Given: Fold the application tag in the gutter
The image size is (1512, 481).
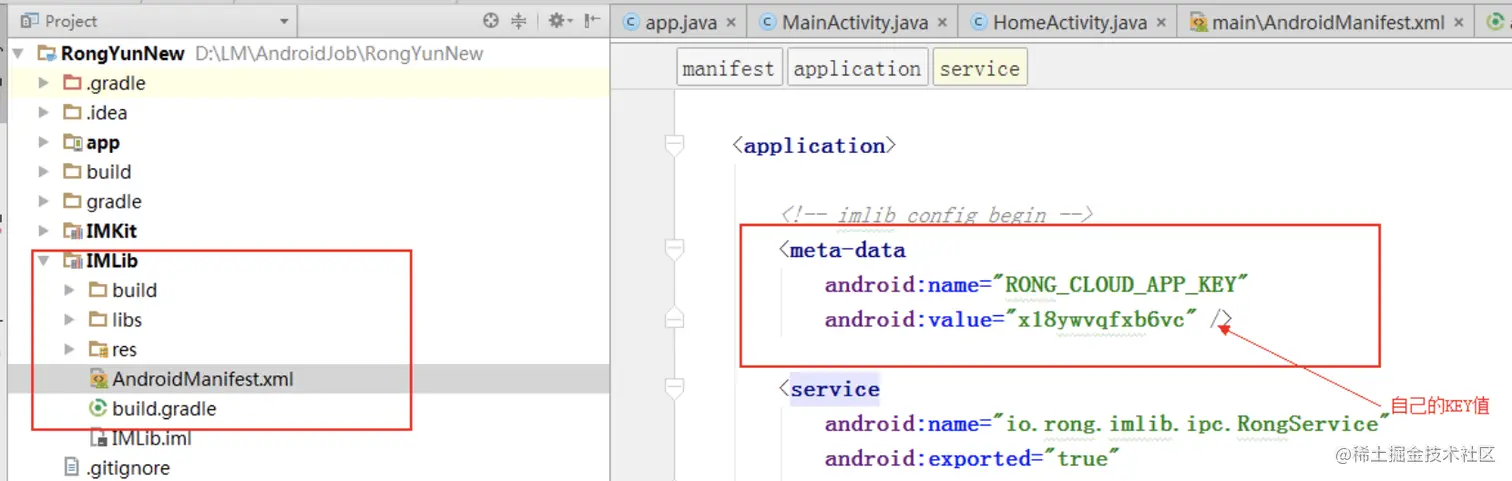Looking at the screenshot, I should (x=675, y=147).
